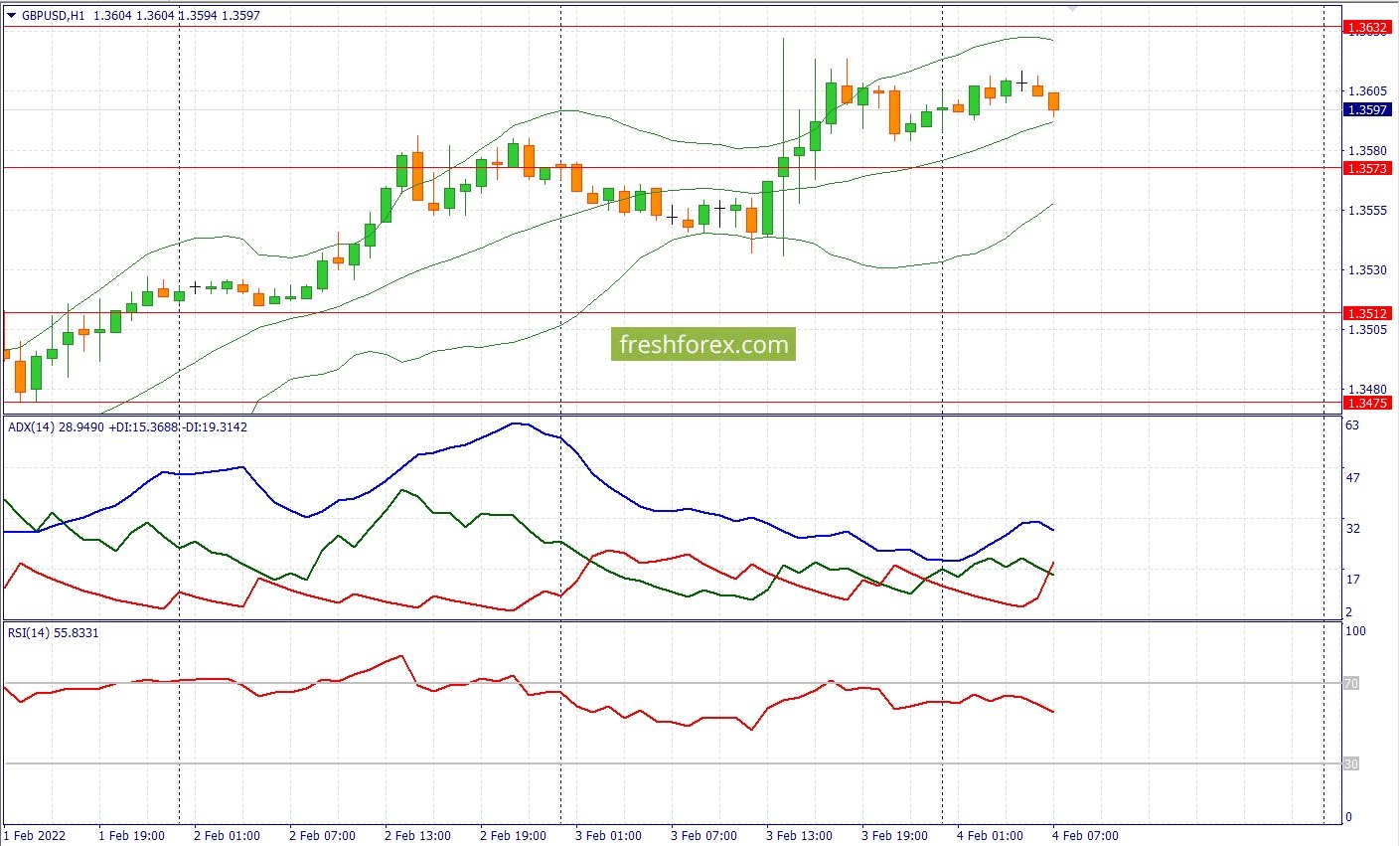Click the RSI oversold level 30 label
The height and width of the screenshot is (846, 1400).
pyautogui.click(x=1351, y=764)
